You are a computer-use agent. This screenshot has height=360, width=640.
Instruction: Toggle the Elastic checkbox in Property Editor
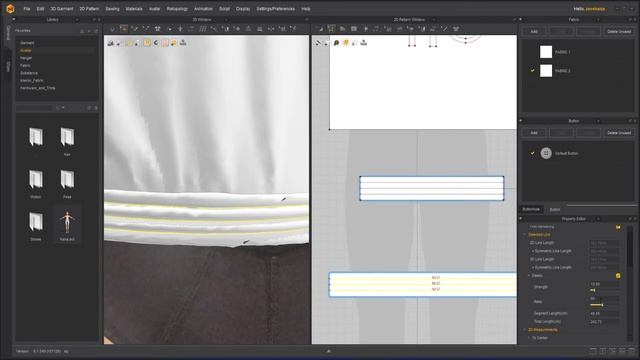(x=618, y=276)
